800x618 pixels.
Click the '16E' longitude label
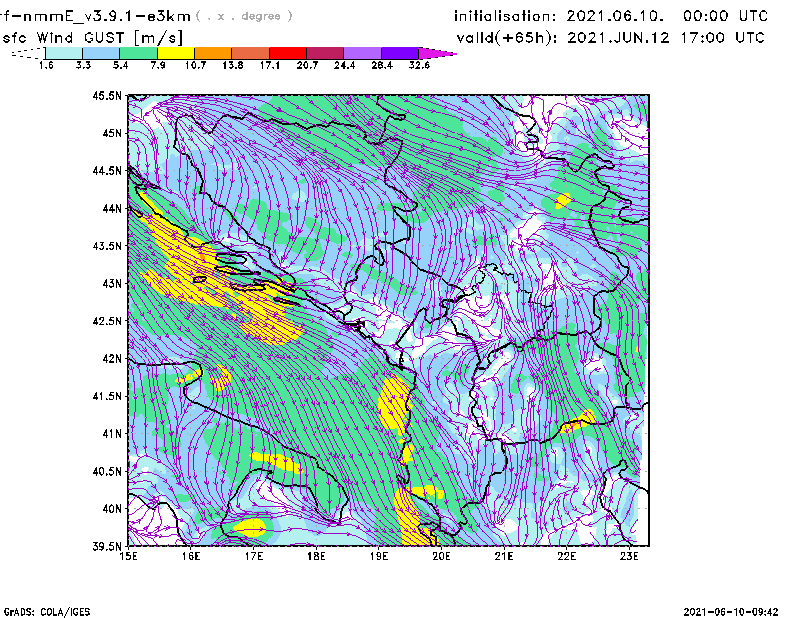(191, 556)
